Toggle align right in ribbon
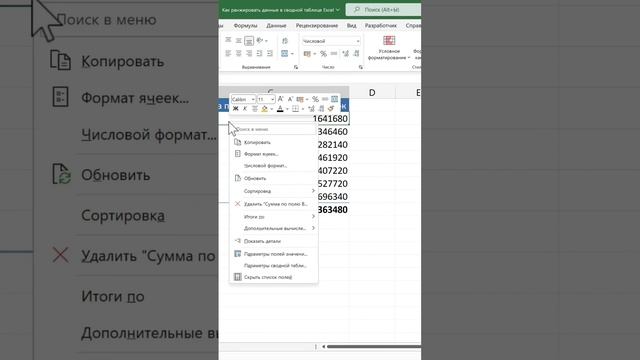Image resolution: width=640 pixels, height=360 pixels. coord(249,53)
